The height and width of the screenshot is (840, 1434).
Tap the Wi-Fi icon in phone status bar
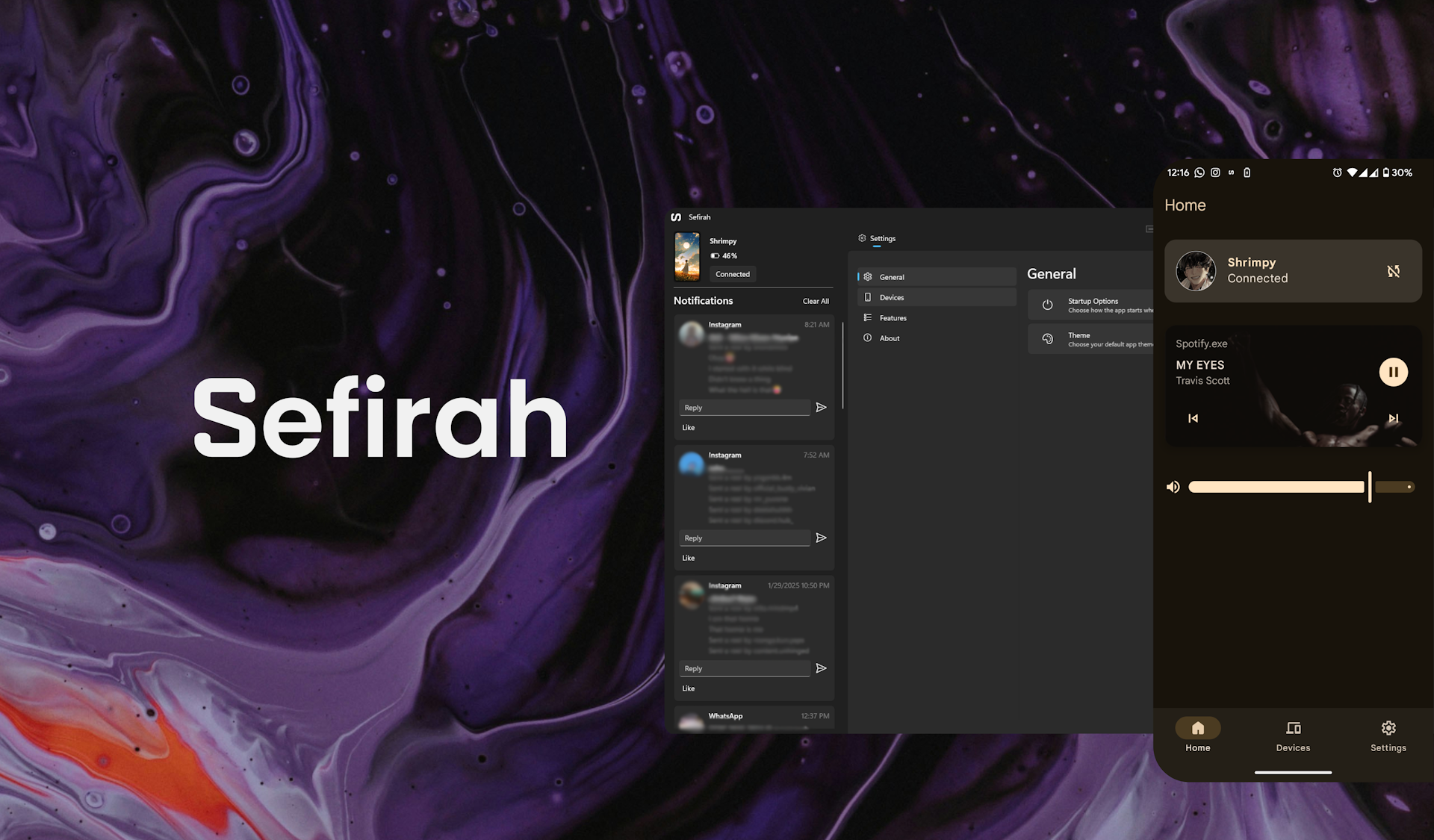click(1352, 172)
